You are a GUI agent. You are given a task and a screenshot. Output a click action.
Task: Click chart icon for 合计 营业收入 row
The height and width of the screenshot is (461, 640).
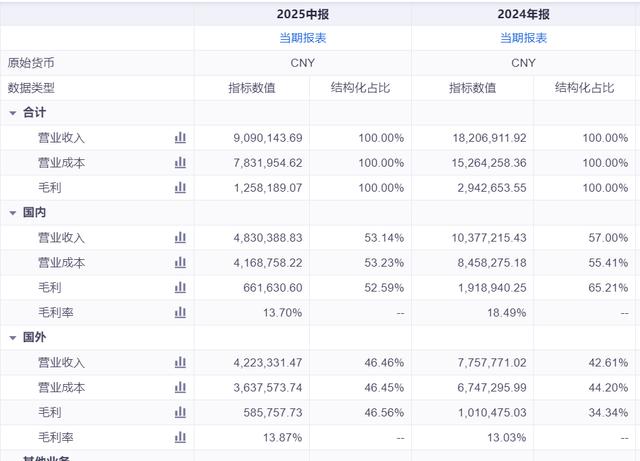[x=180, y=137]
